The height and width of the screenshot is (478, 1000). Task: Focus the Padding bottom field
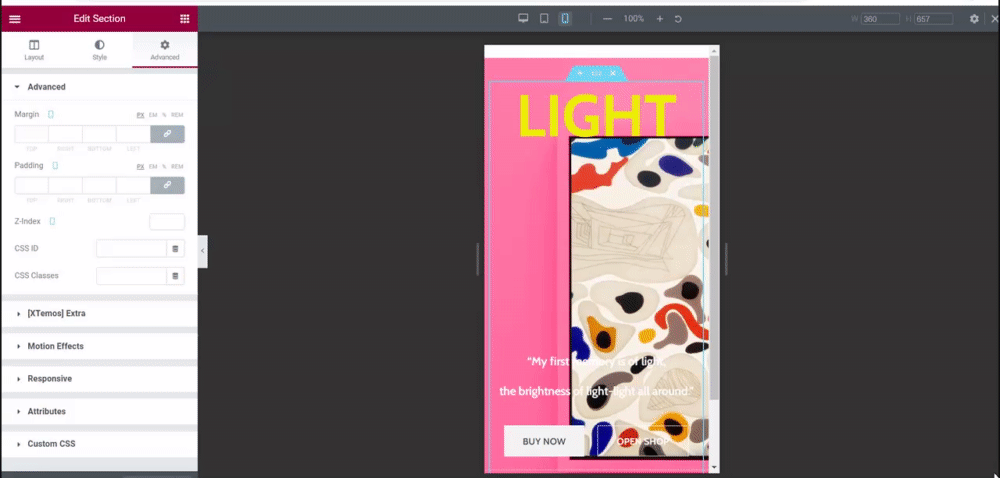pos(99,185)
